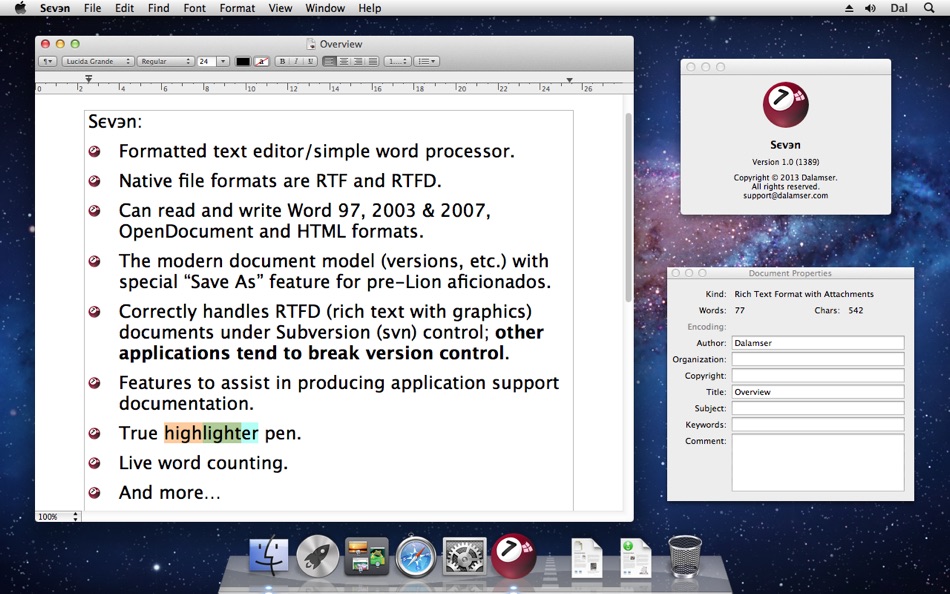Screen dimensions: 950x594
Task: Open the Apple menu
Action: click(x=20, y=8)
